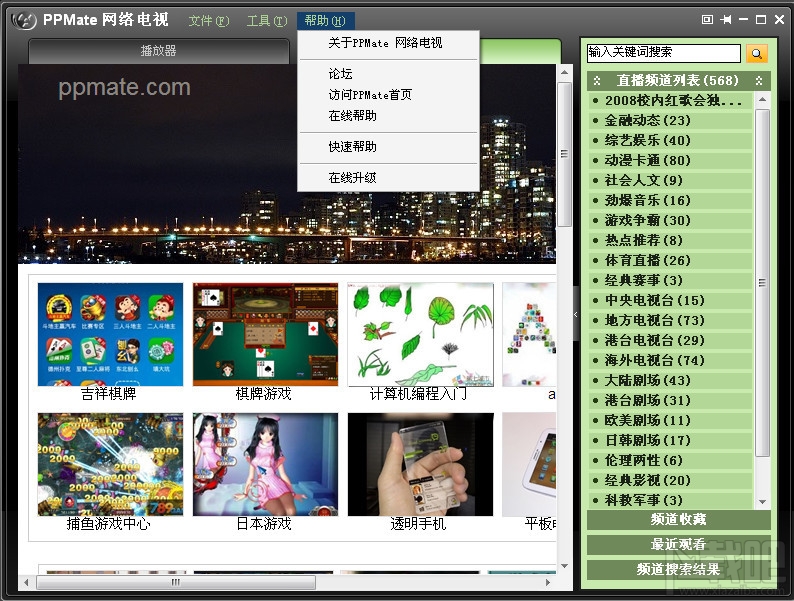Open 吉祥棋牌 thumbnail
794x601 pixels.
coord(110,335)
